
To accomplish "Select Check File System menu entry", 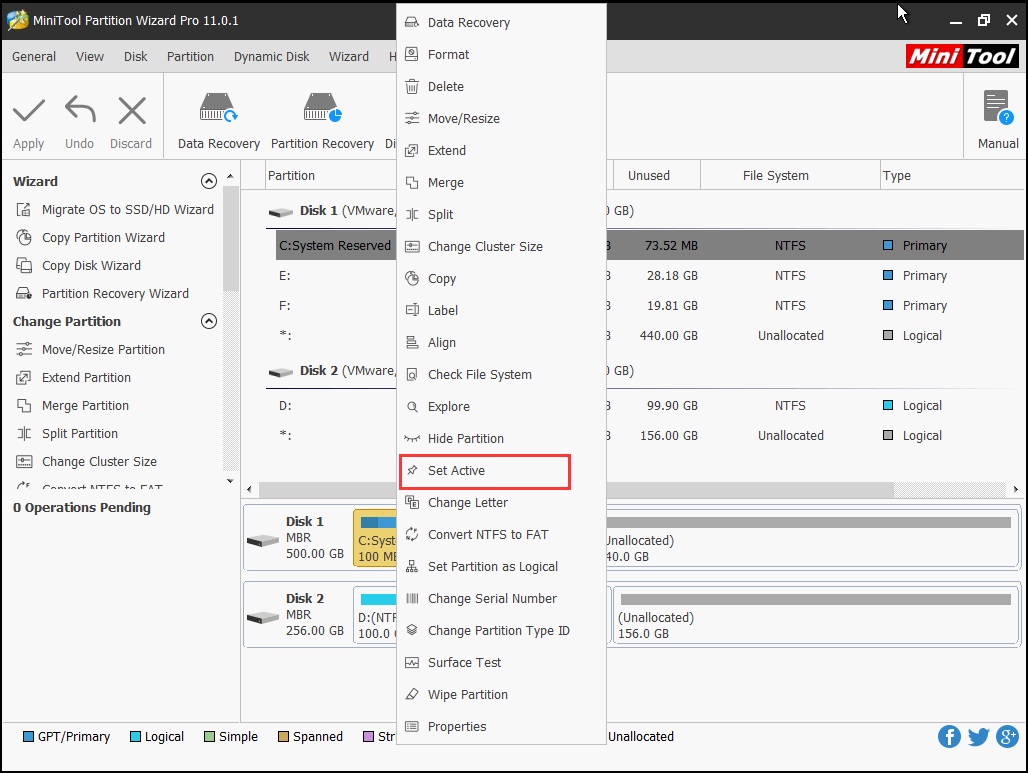I will [502, 374].
